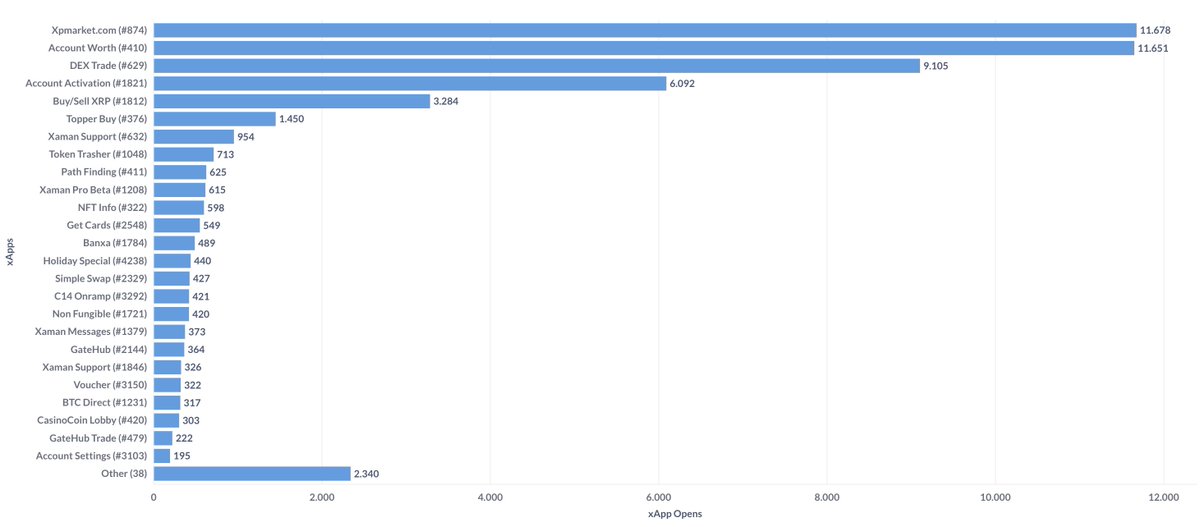
Task: Click the value label 549
Action: 212,225
